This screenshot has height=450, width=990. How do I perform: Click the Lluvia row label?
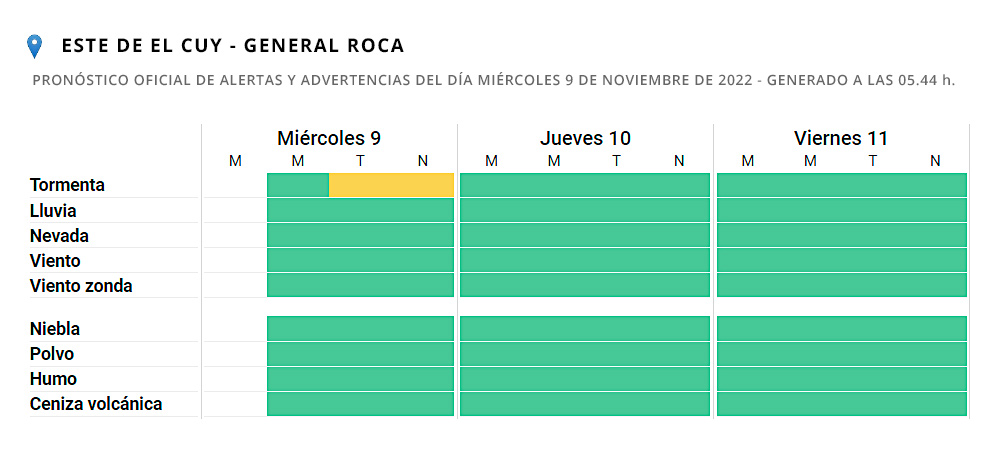(x=54, y=211)
